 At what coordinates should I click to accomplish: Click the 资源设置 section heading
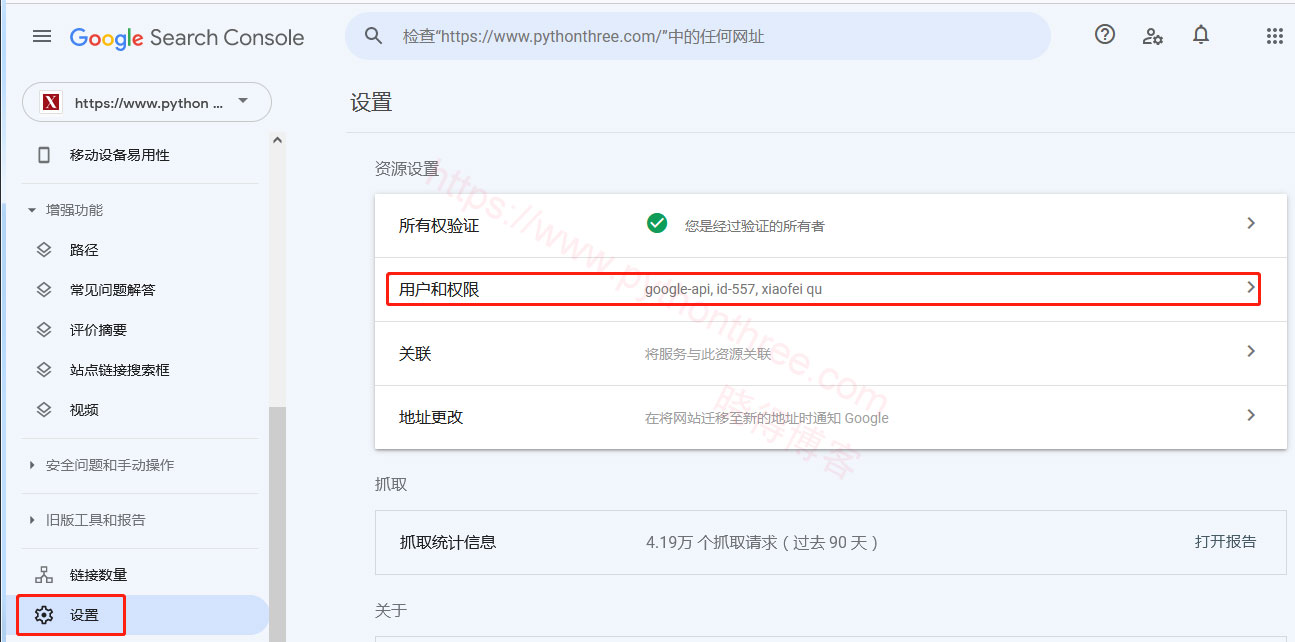coord(407,169)
